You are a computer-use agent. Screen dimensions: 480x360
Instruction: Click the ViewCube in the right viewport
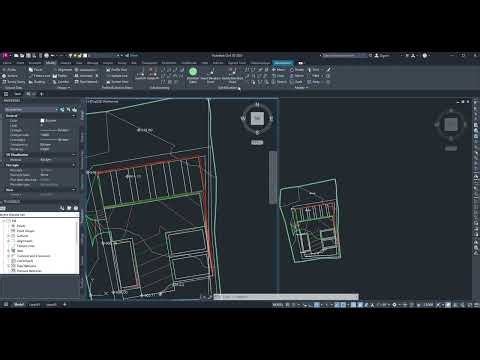click(451, 124)
